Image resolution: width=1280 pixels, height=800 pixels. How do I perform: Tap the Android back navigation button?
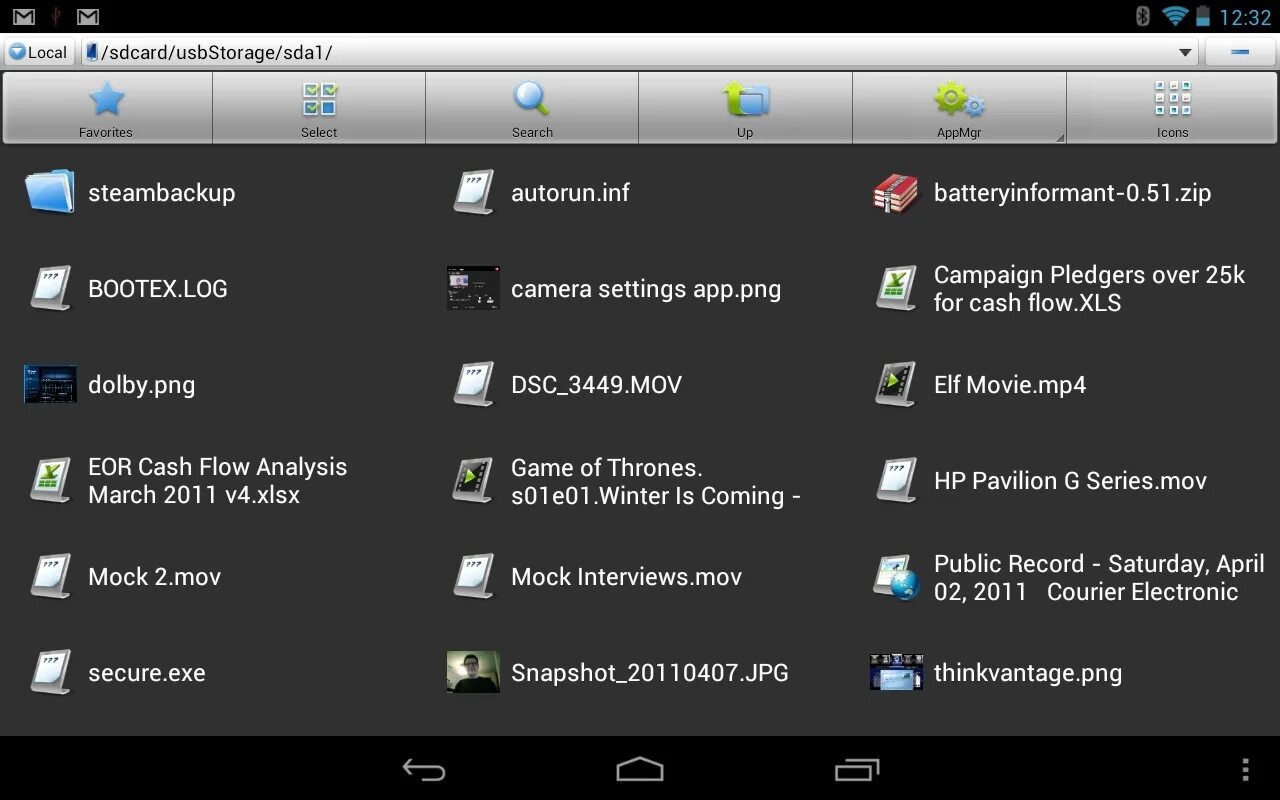424,769
